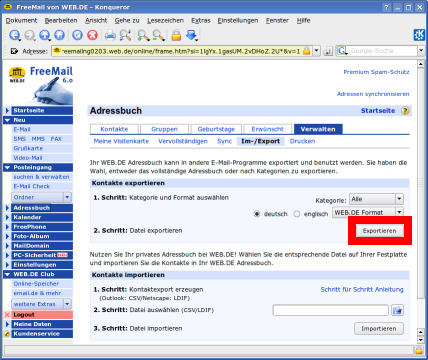This screenshot has width=428, height=360.
Task: Click the Importieren button
Action: pos(379,329)
